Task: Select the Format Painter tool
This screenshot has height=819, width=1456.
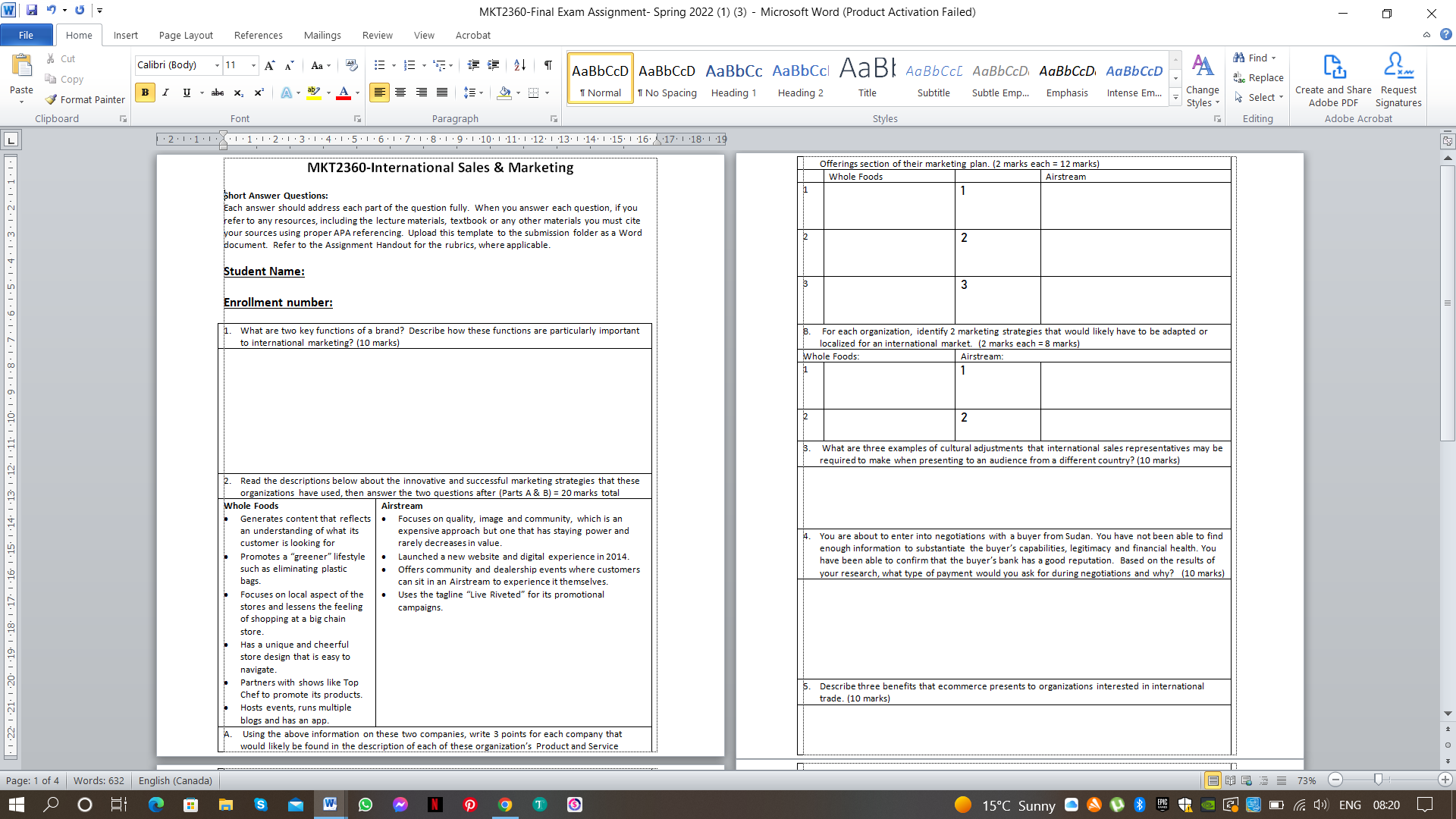Action: tap(85, 99)
